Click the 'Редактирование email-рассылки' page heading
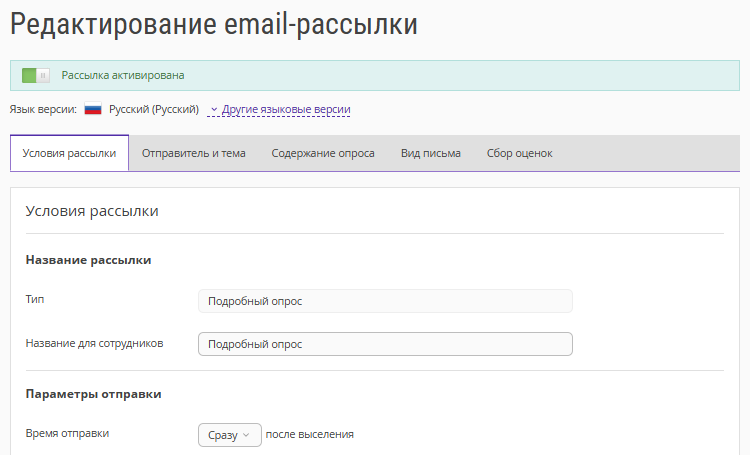The image size is (750, 455). coord(214,26)
